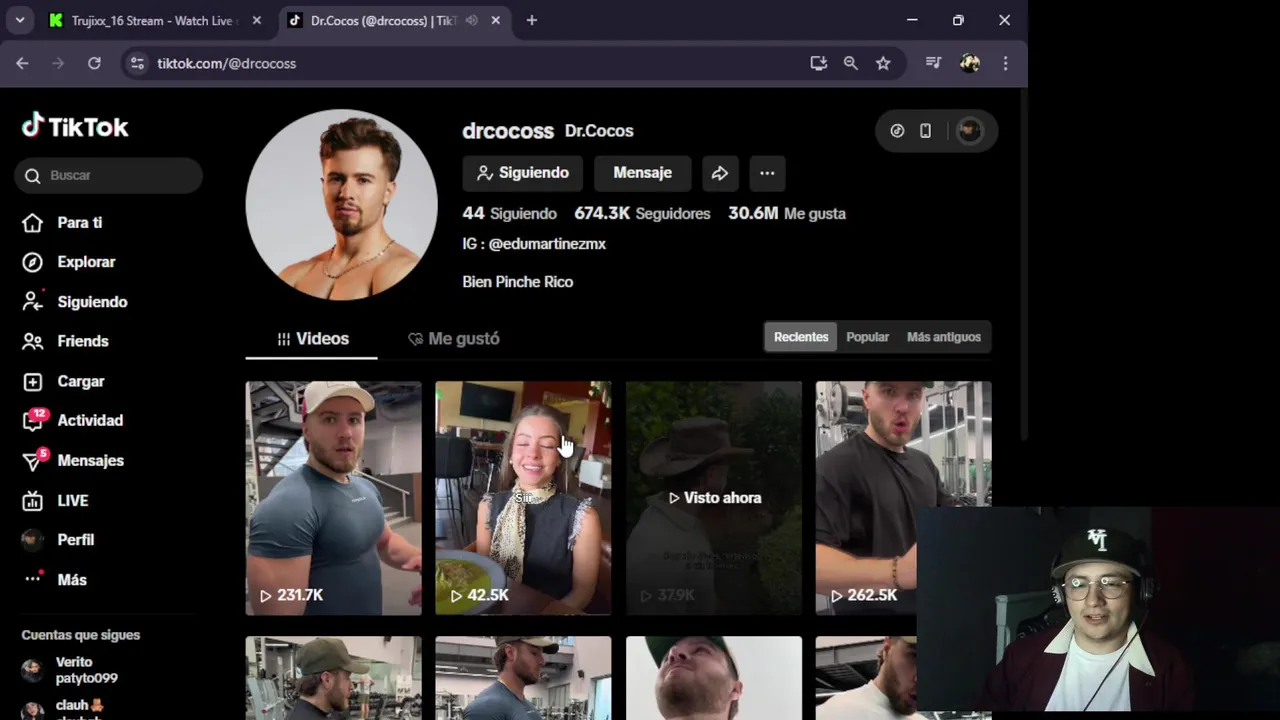
Task: Switch to the Me gustó tab
Action: (x=453, y=339)
